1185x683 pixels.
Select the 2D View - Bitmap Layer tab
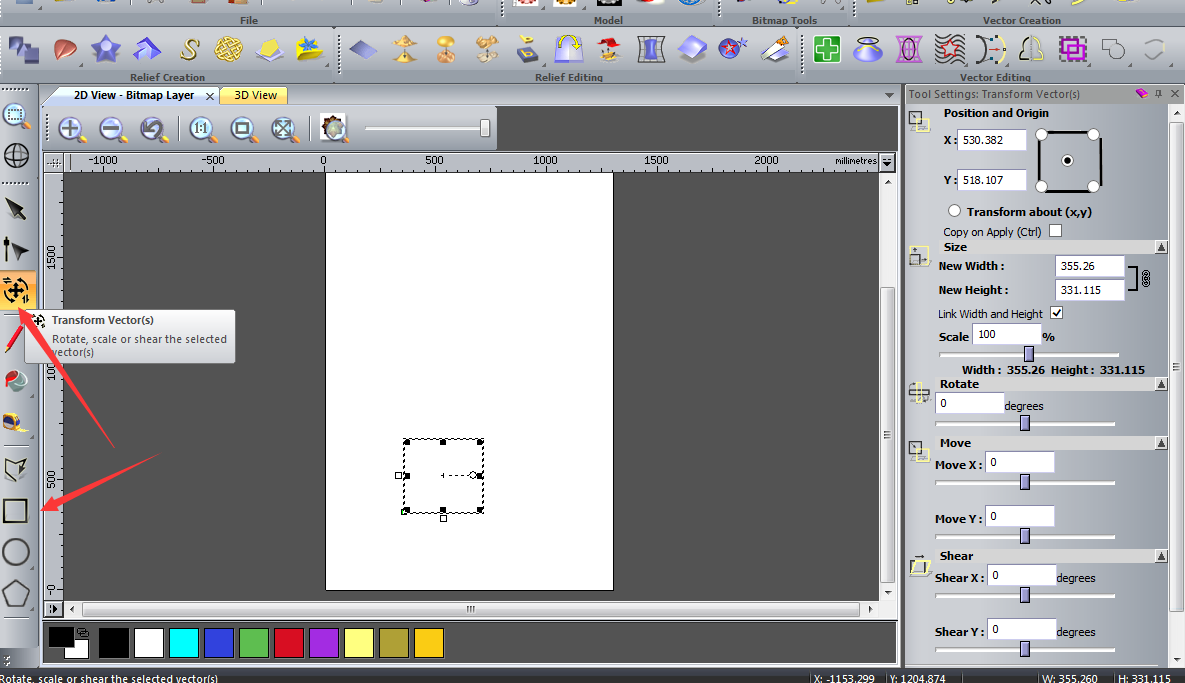pos(133,95)
